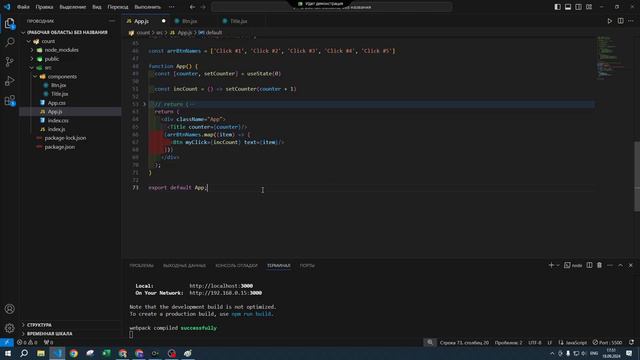
Task: Open the Manage gear icon
Action: [9, 328]
